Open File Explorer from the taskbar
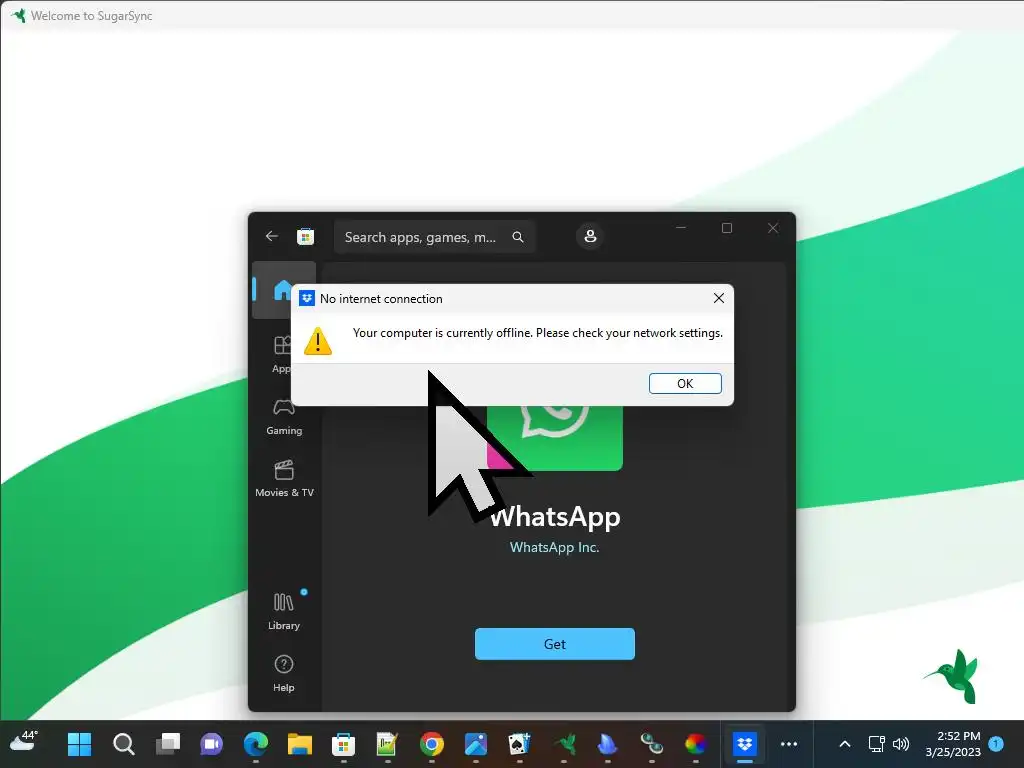 [x=300, y=744]
